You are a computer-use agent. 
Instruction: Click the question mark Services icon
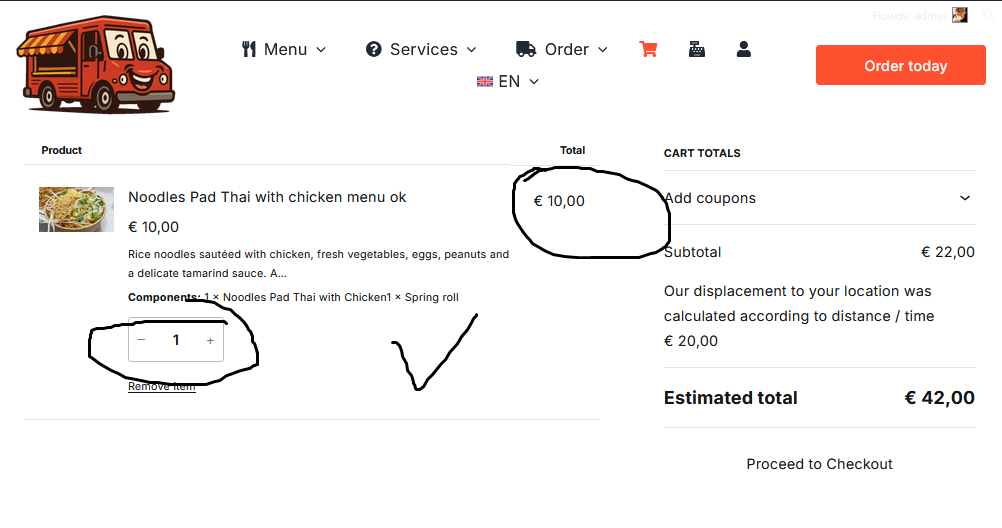(x=374, y=49)
